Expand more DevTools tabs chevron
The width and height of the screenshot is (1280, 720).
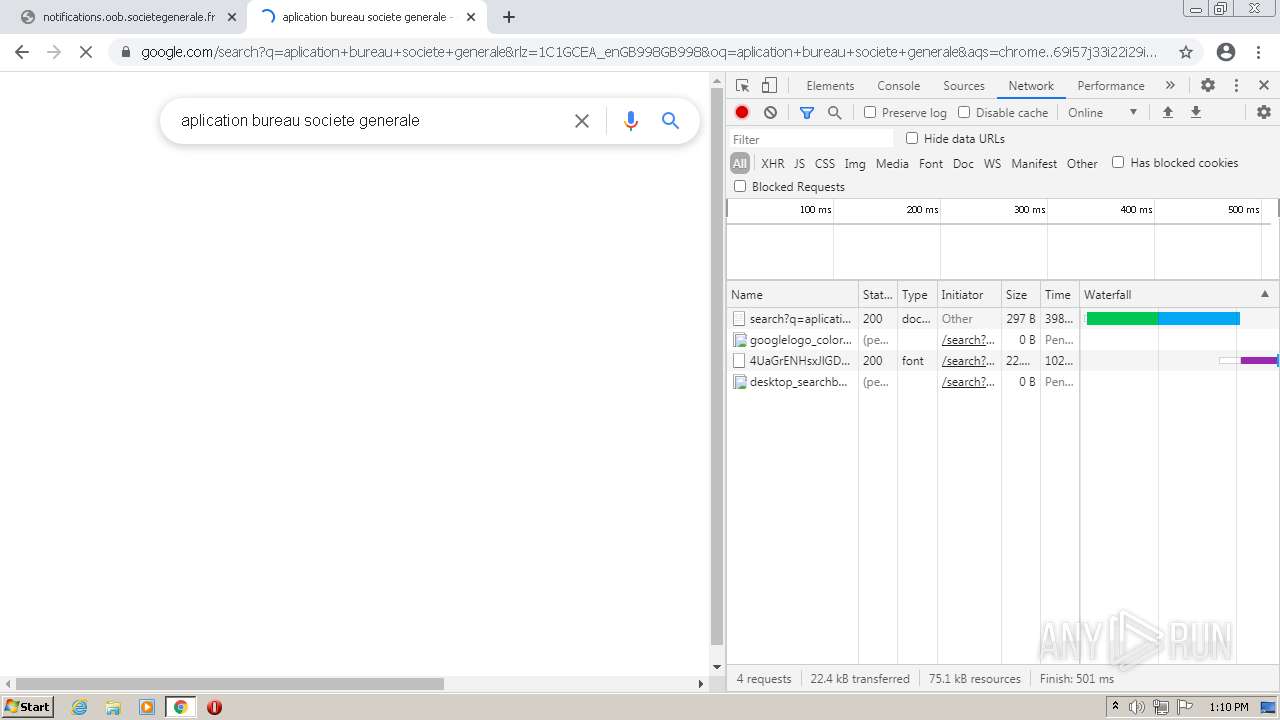(1170, 86)
